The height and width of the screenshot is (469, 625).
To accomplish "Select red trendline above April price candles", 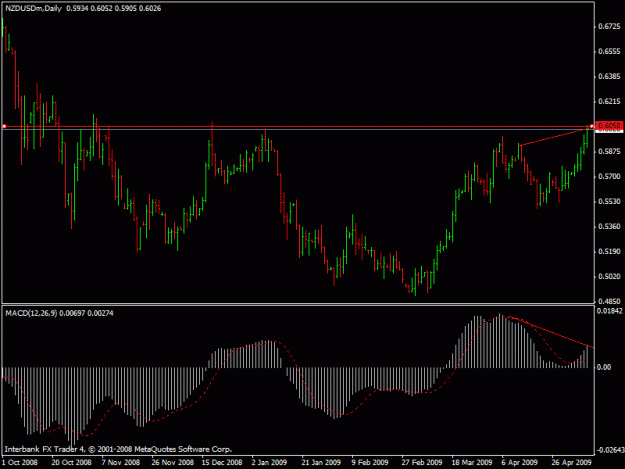I will pyautogui.click(x=555, y=136).
